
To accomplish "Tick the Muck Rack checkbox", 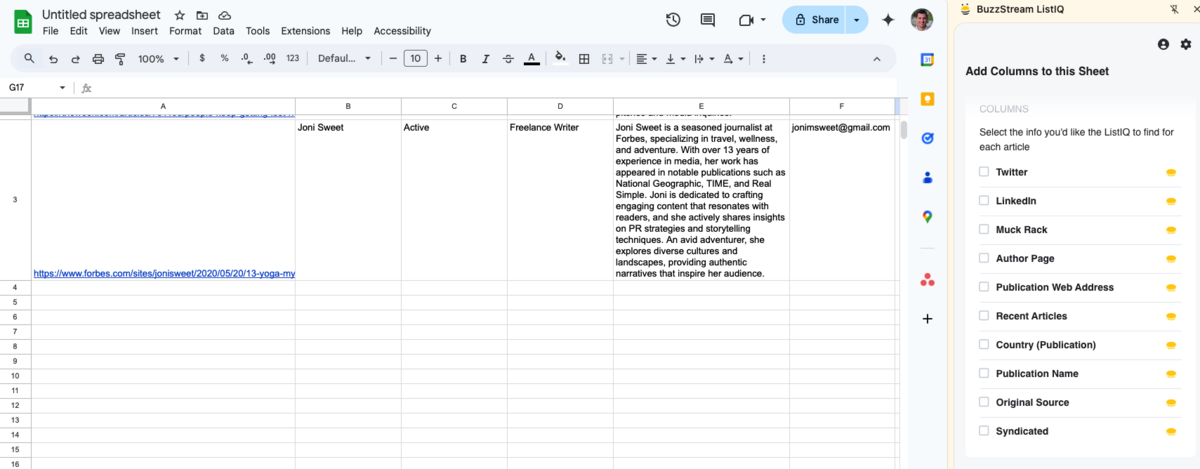I will 984,230.
